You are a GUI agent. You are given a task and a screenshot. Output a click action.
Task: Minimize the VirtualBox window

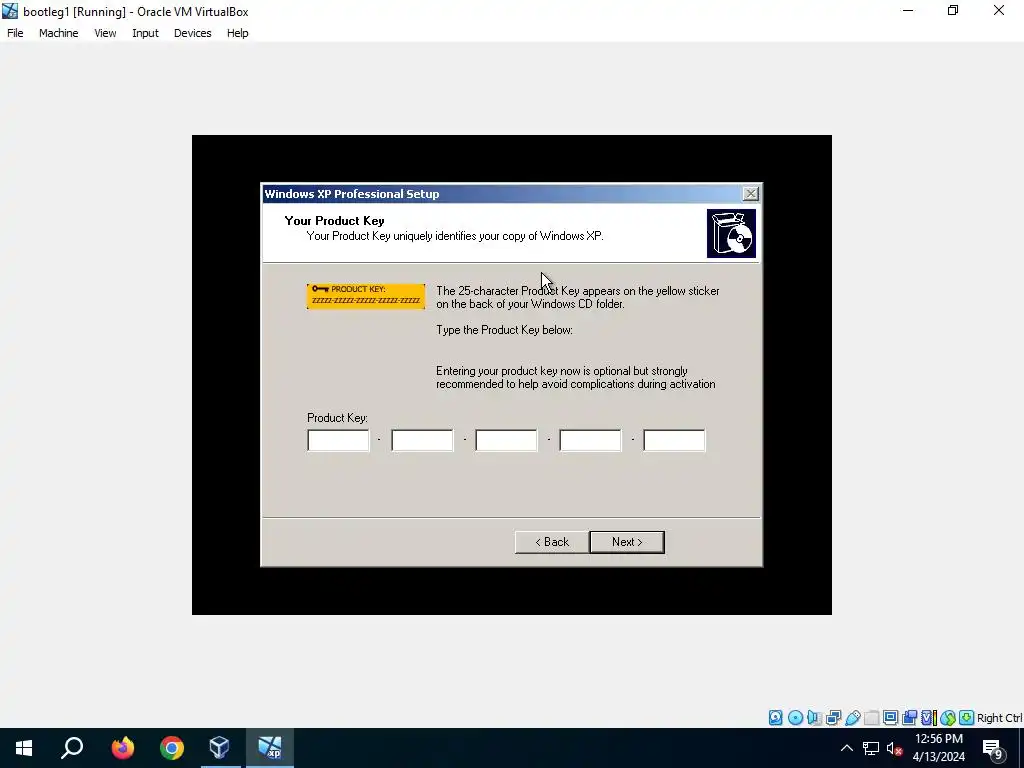click(908, 11)
